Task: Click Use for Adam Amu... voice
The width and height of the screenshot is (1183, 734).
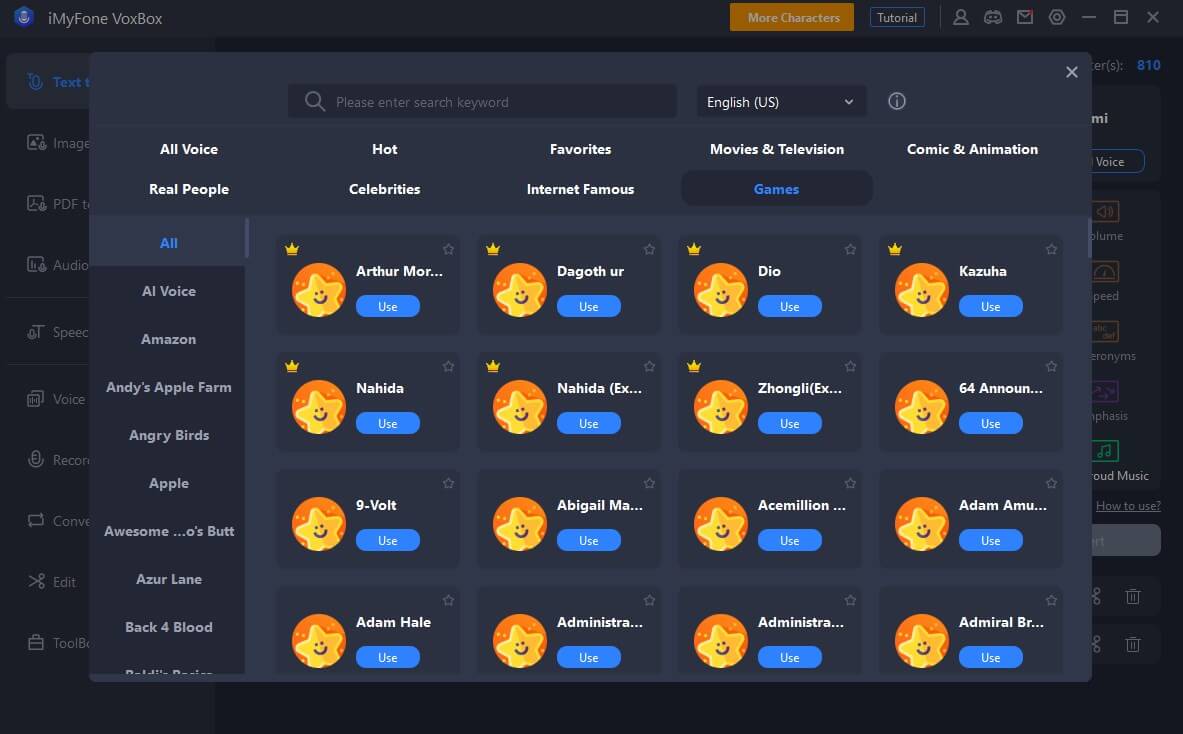Action: point(991,540)
